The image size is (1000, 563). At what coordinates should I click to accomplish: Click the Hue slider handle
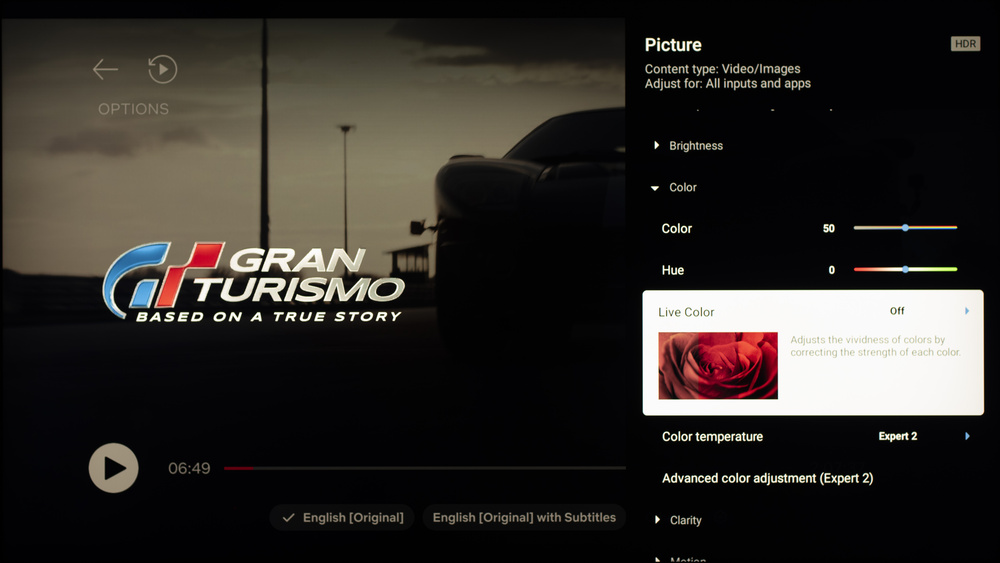coord(905,270)
